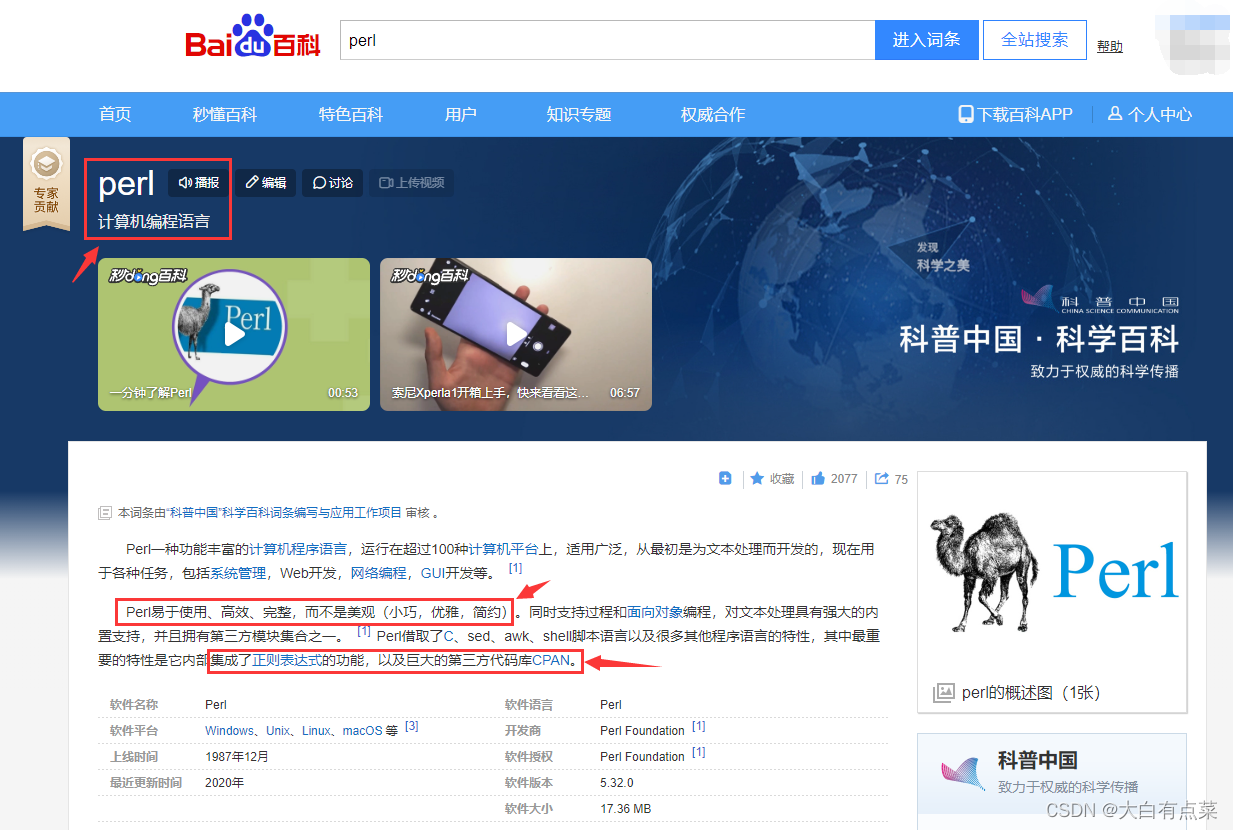Open the "科普中国"科学百科词条编写与应用工作项目 link
This screenshot has height=830, width=1233.
(284, 513)
